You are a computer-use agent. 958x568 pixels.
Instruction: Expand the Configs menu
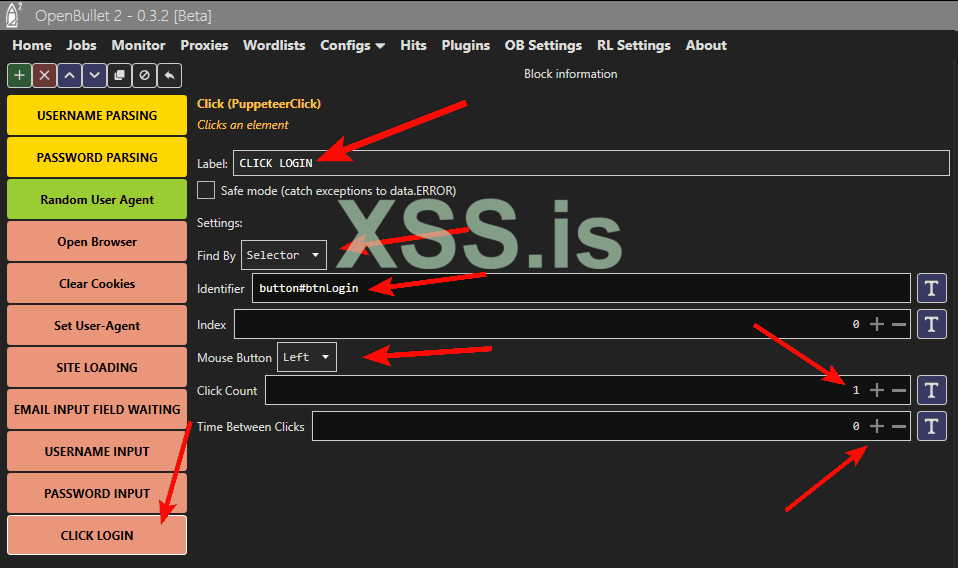(353, 46)
